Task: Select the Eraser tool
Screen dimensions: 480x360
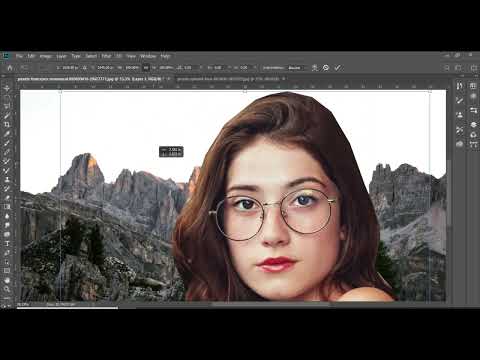Action: pos(7,198)
